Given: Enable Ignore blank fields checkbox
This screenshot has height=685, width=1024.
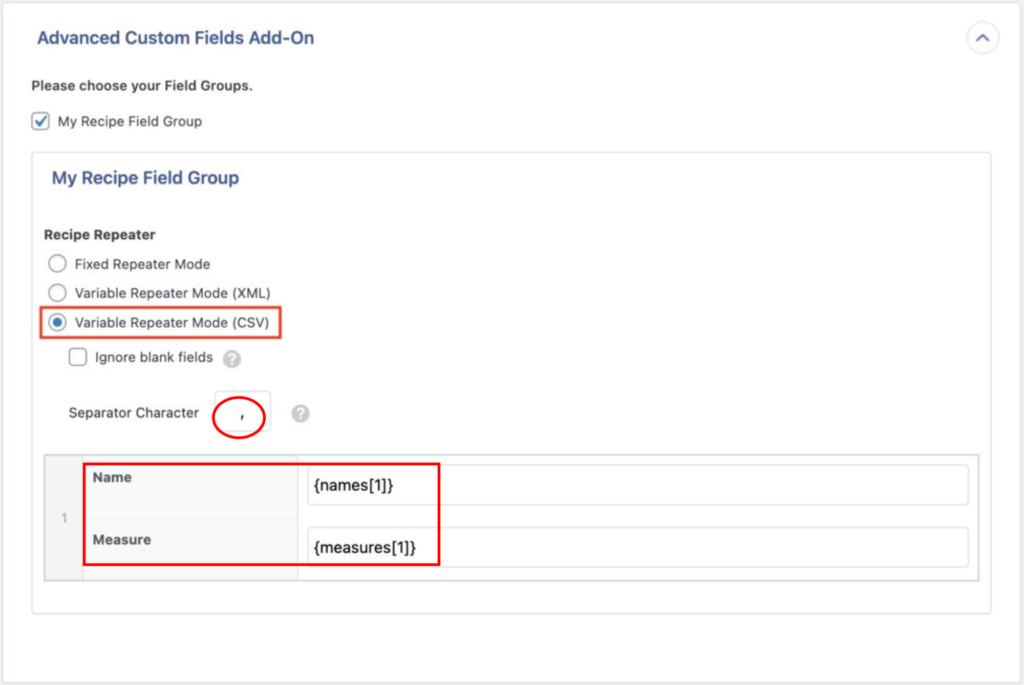Looking at the screenshot, I should [x=78, y=357].
